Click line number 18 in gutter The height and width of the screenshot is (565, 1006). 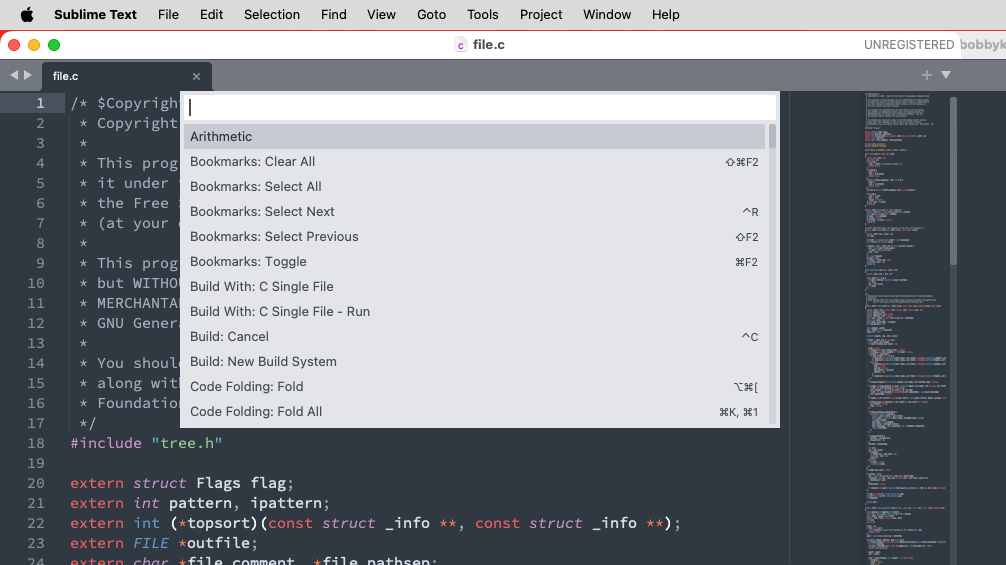point(36,443)
